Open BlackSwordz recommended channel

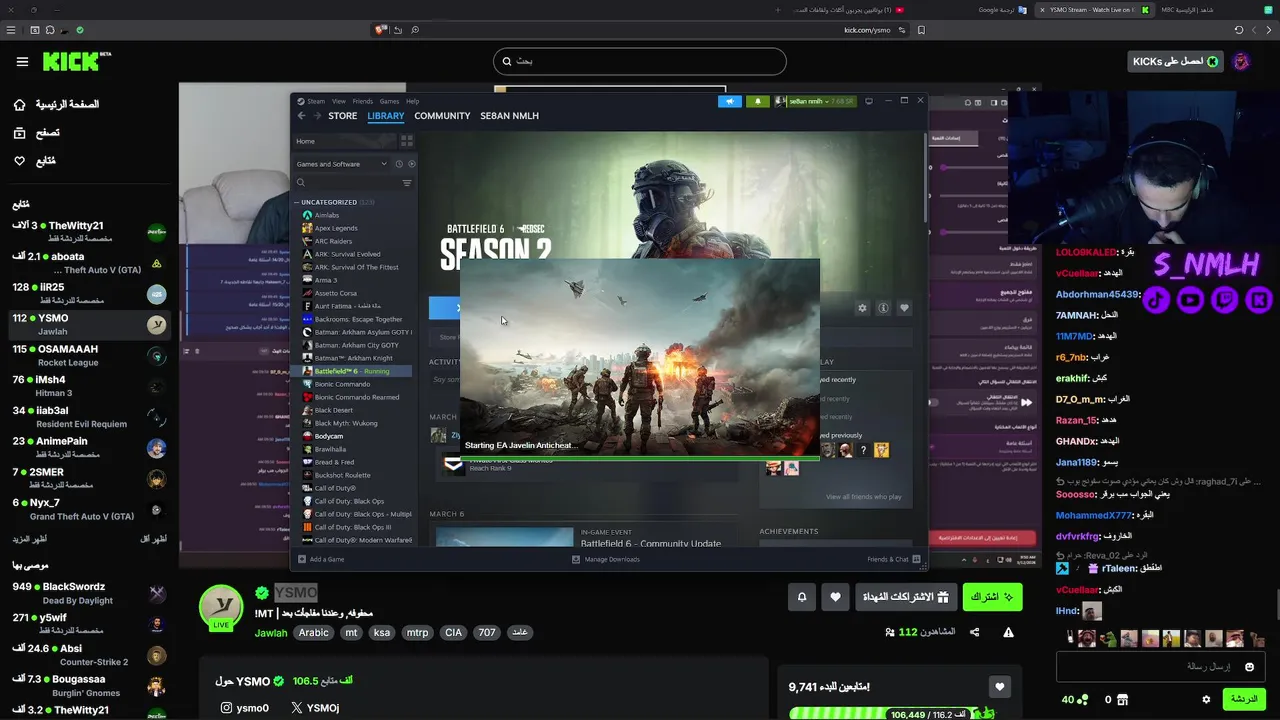coord(88,593)
